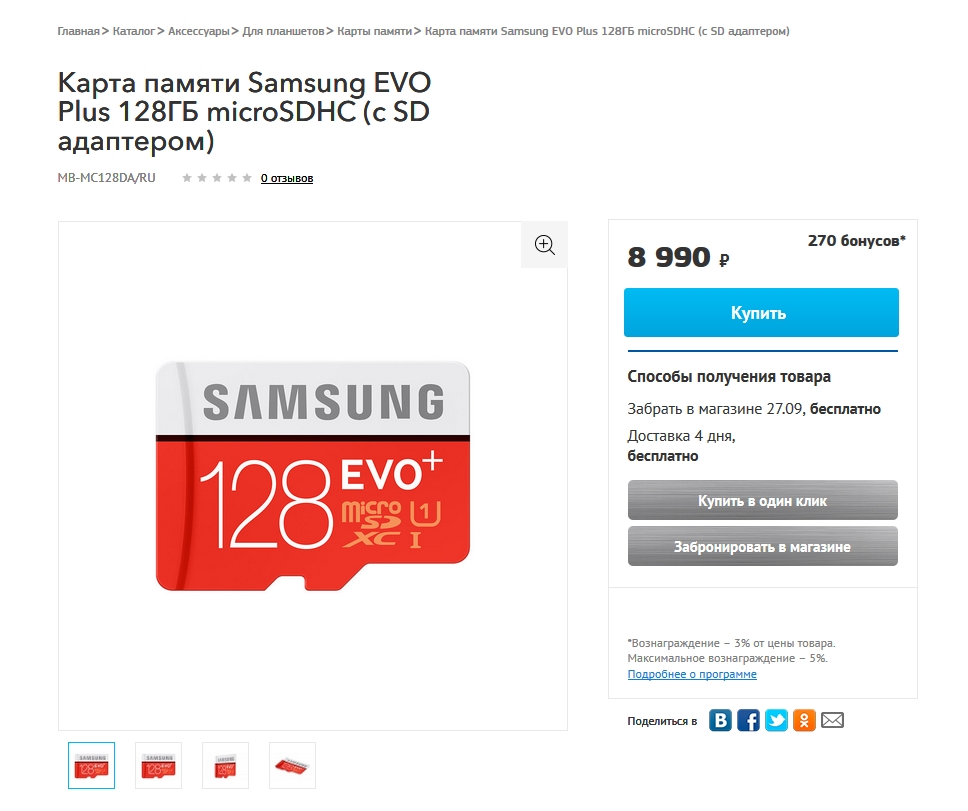The width and height of the screenshot is (968, 811).
Task: Share the product on Odnoklassniki
Action: click(x=804, y=720)
